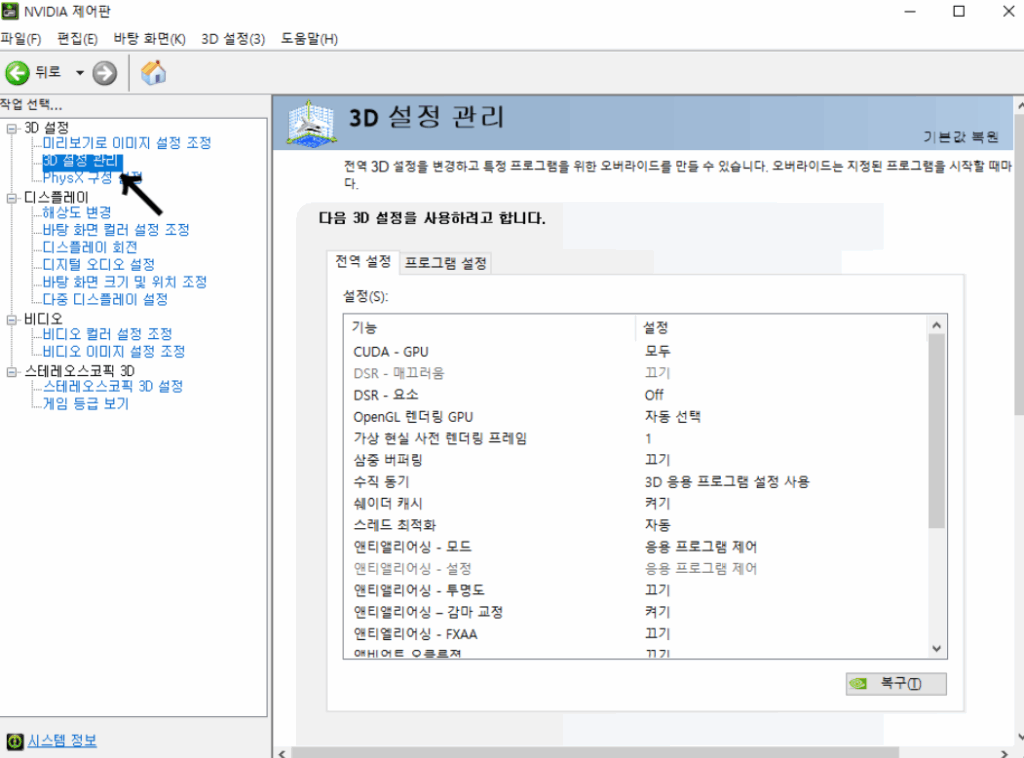Click the 시스템 정보 icon
Screen dimensions: 1024x758
(x=14, y=741)
